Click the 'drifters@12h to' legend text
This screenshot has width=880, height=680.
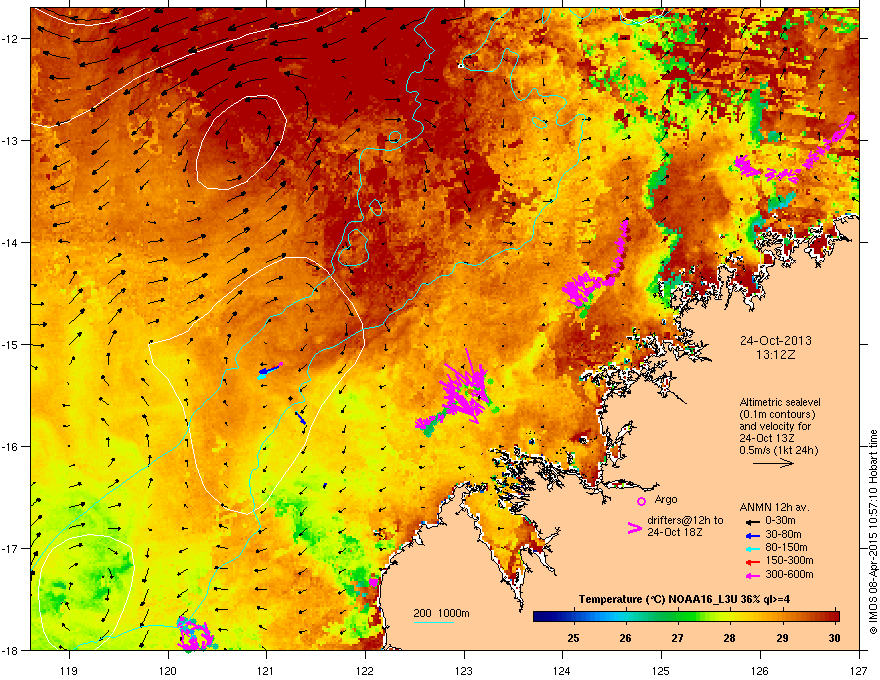pos(685,521)
